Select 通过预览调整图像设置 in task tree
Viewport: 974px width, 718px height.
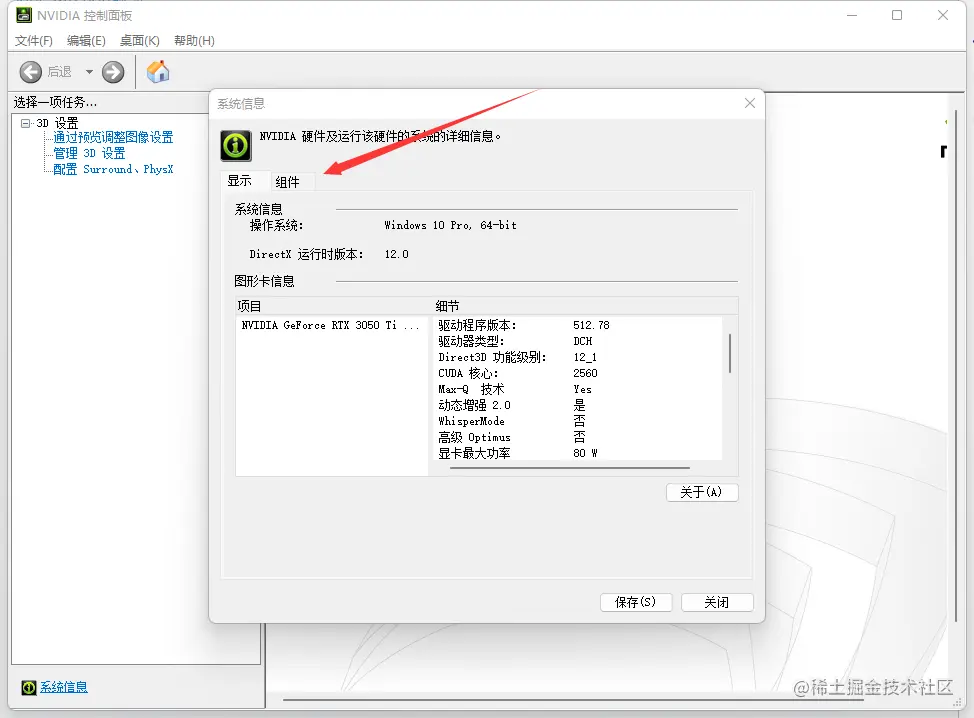click(x=113, y=137)
